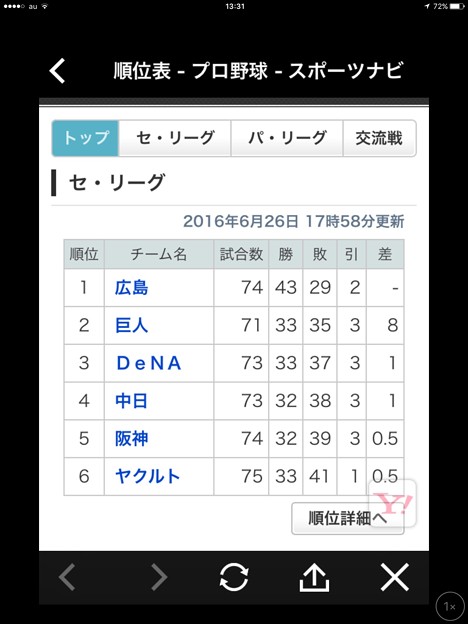Click the 順位詳細へ button

[348, 518]
